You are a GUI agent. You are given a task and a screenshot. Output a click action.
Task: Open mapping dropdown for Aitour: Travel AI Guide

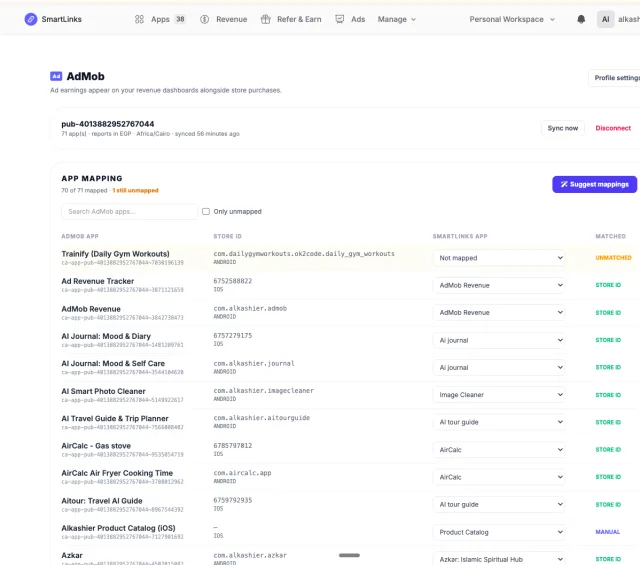point(499,505)
